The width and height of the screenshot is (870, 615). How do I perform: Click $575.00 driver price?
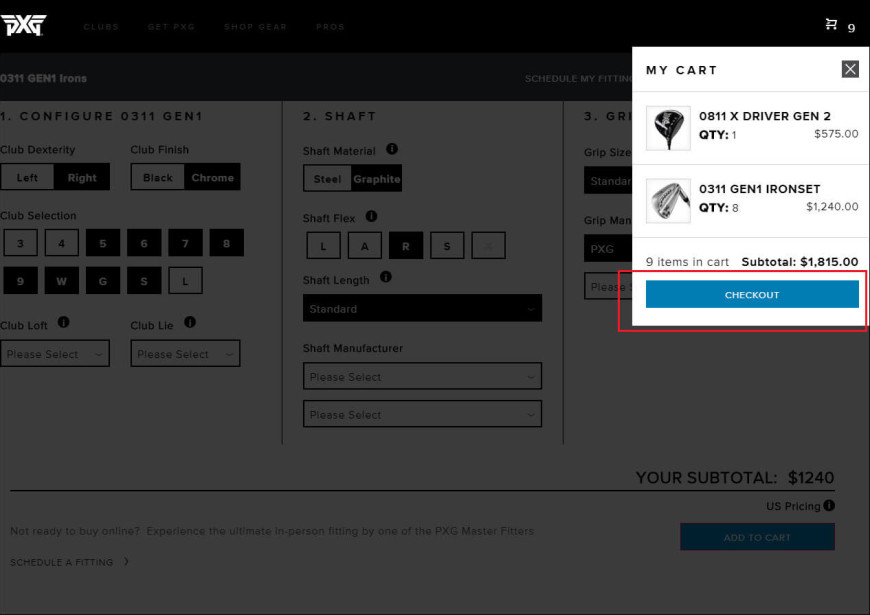836,134
